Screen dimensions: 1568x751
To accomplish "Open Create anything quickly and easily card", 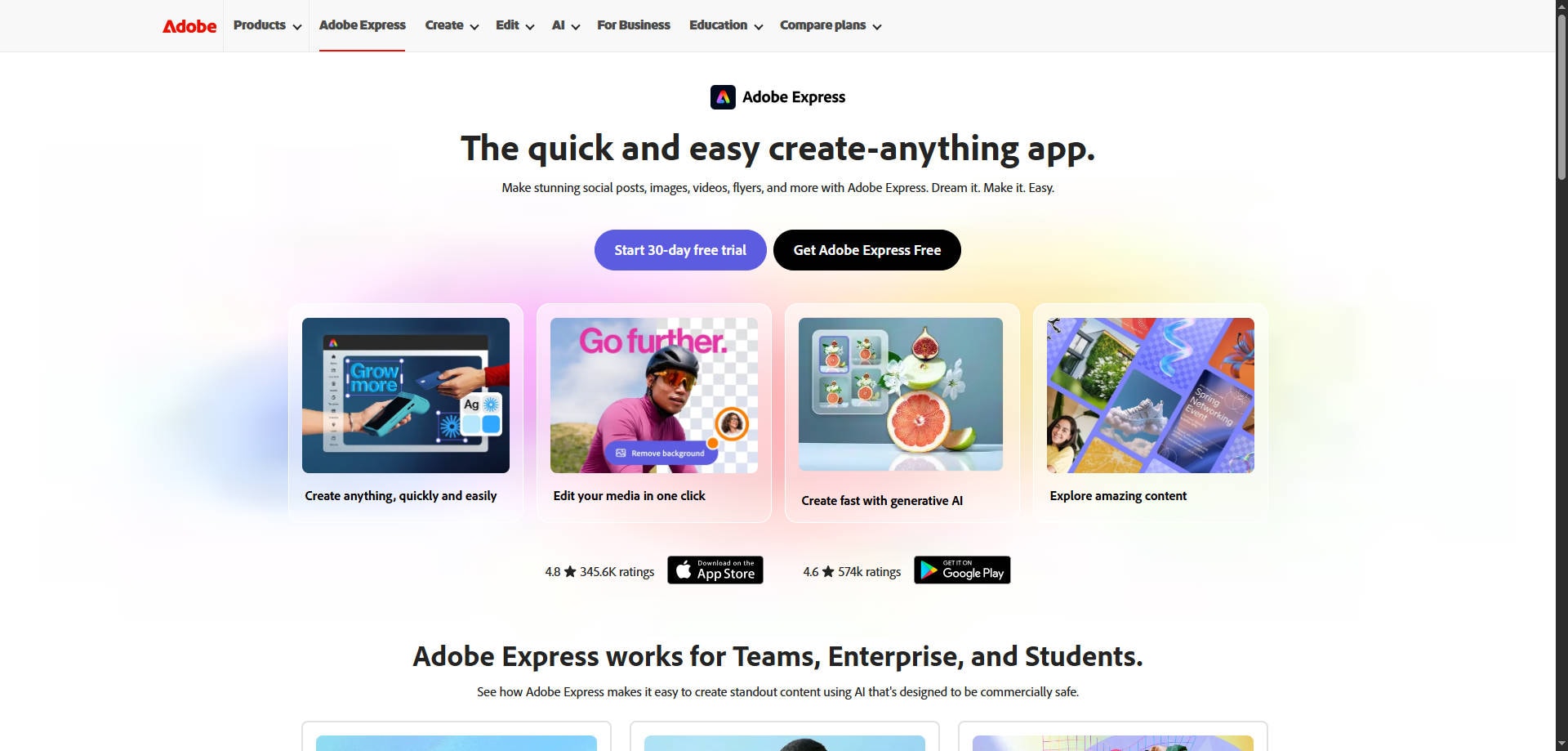I will [406, 413].
